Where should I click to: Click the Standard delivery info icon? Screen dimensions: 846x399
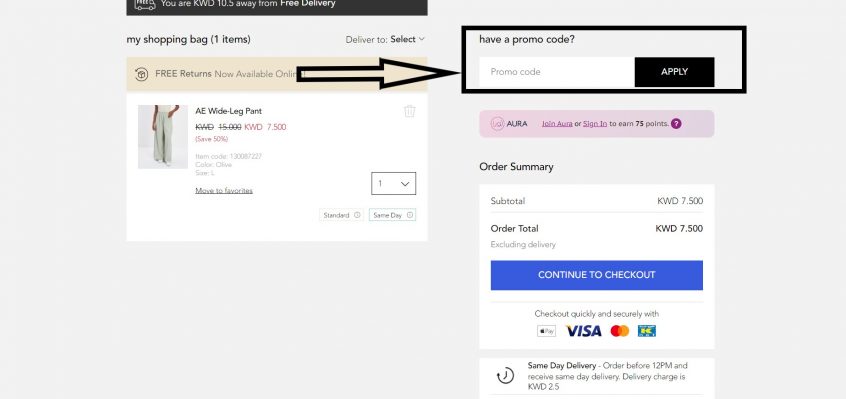(x=357, y=215)
